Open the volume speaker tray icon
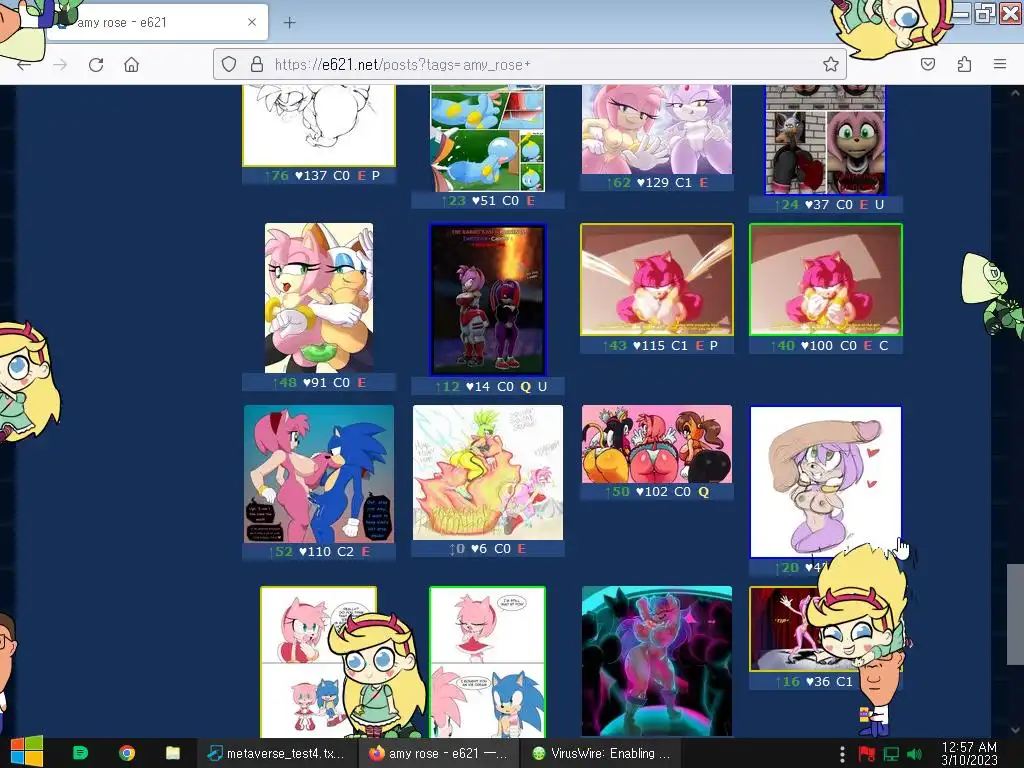Viewport: 1024px width, 768px height. pos(915,754)
